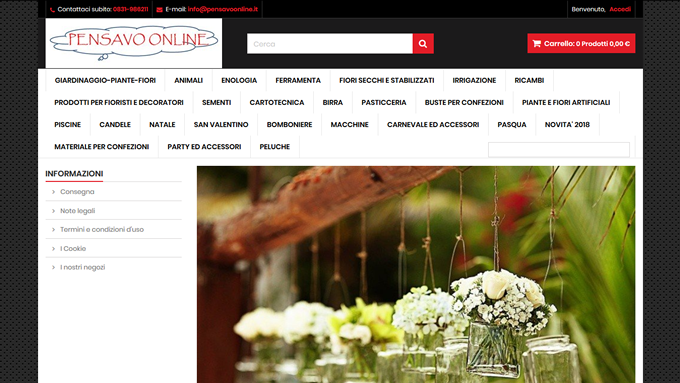The width and height of the screenshot is (680, 383).
Task: Click the empty field beside the category menu
Action: (x=559, y=150)
